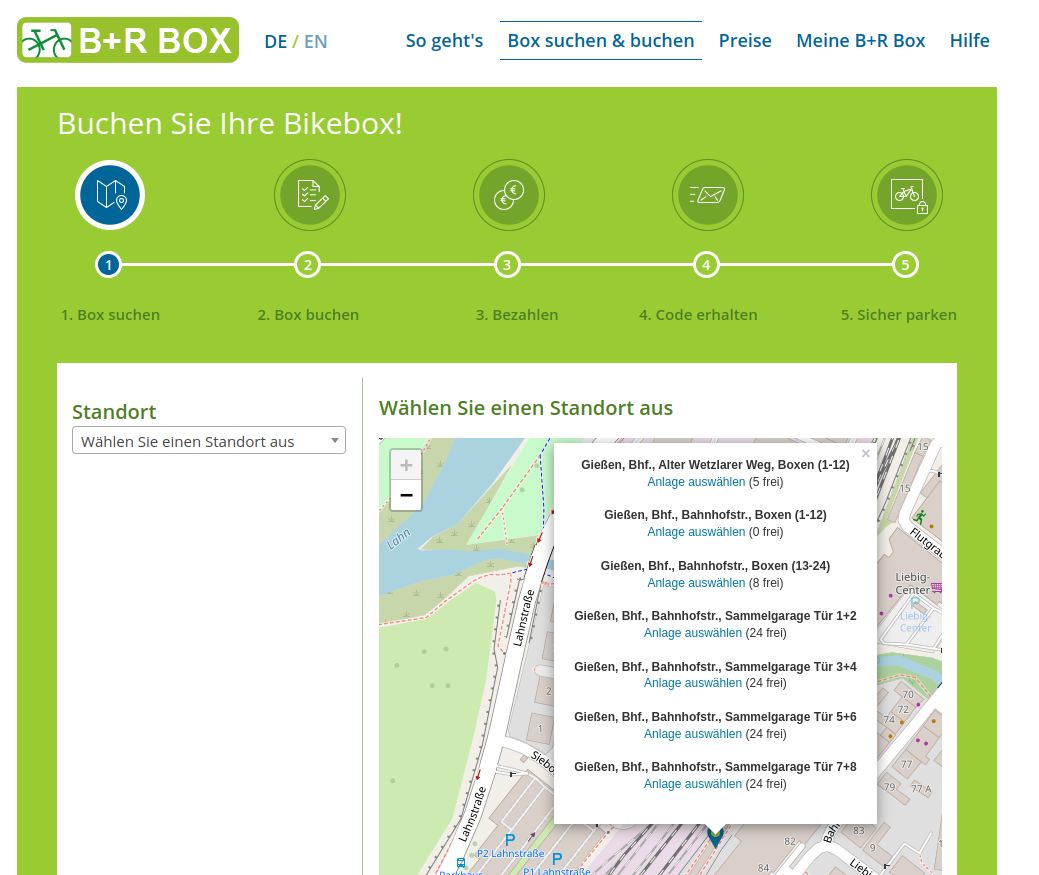Zoom out on the map
Image resolution: width=1039 pixels, height=875 pixels.
click(406, 495)
